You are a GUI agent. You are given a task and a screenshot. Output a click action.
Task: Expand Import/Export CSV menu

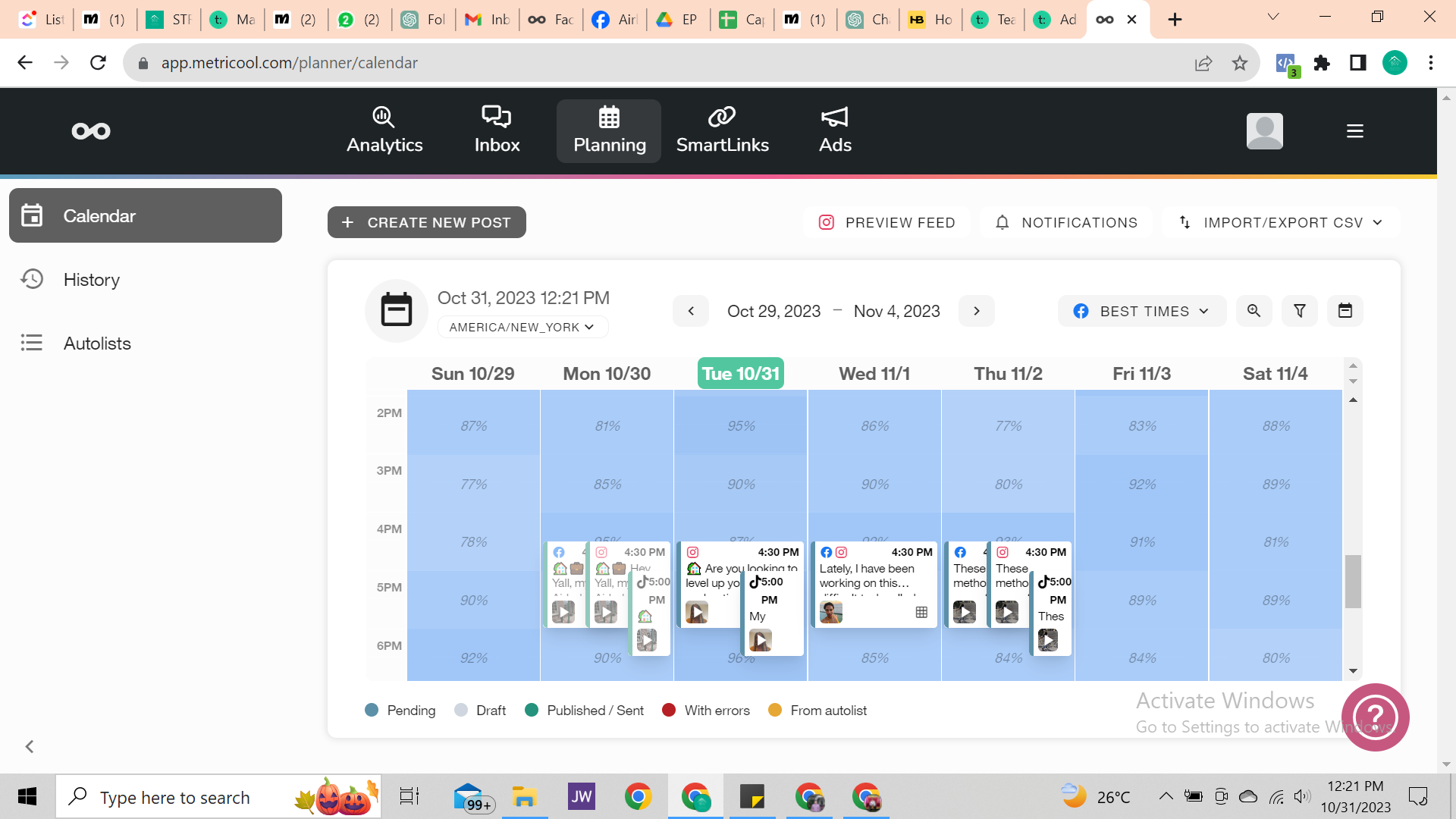tap(1281, 222)
